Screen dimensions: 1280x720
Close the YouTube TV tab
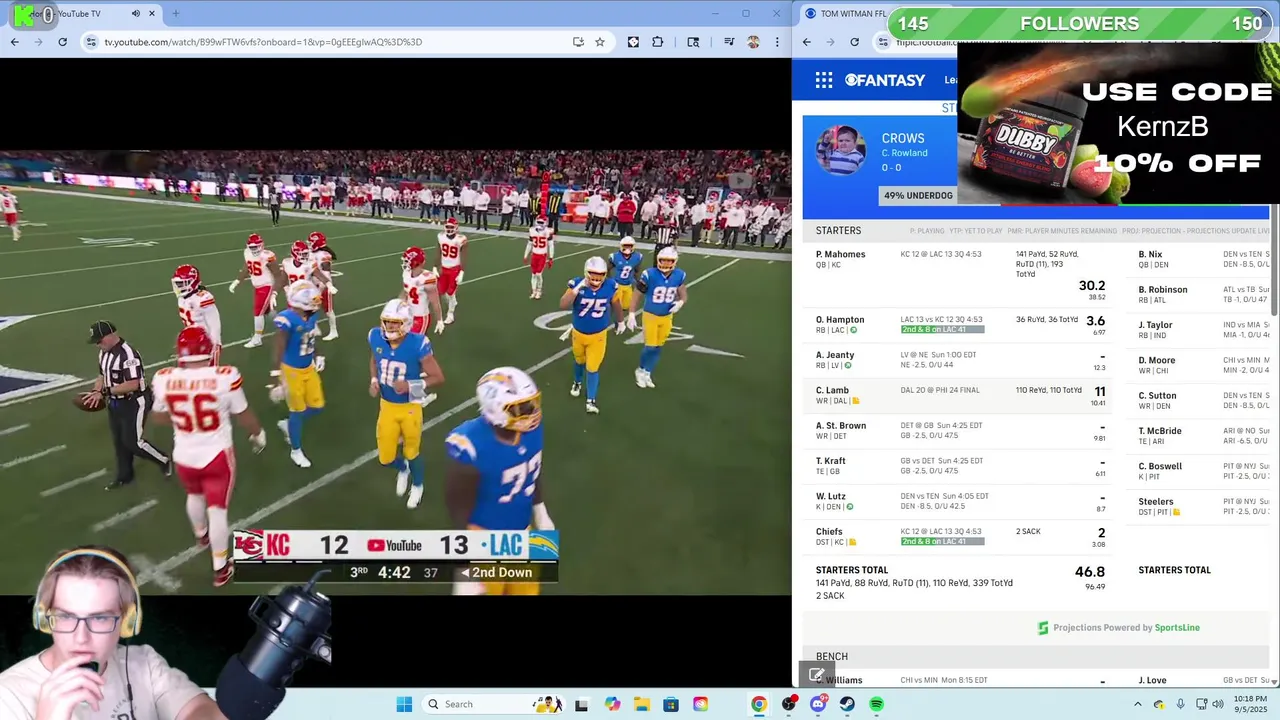pos(153,14)
